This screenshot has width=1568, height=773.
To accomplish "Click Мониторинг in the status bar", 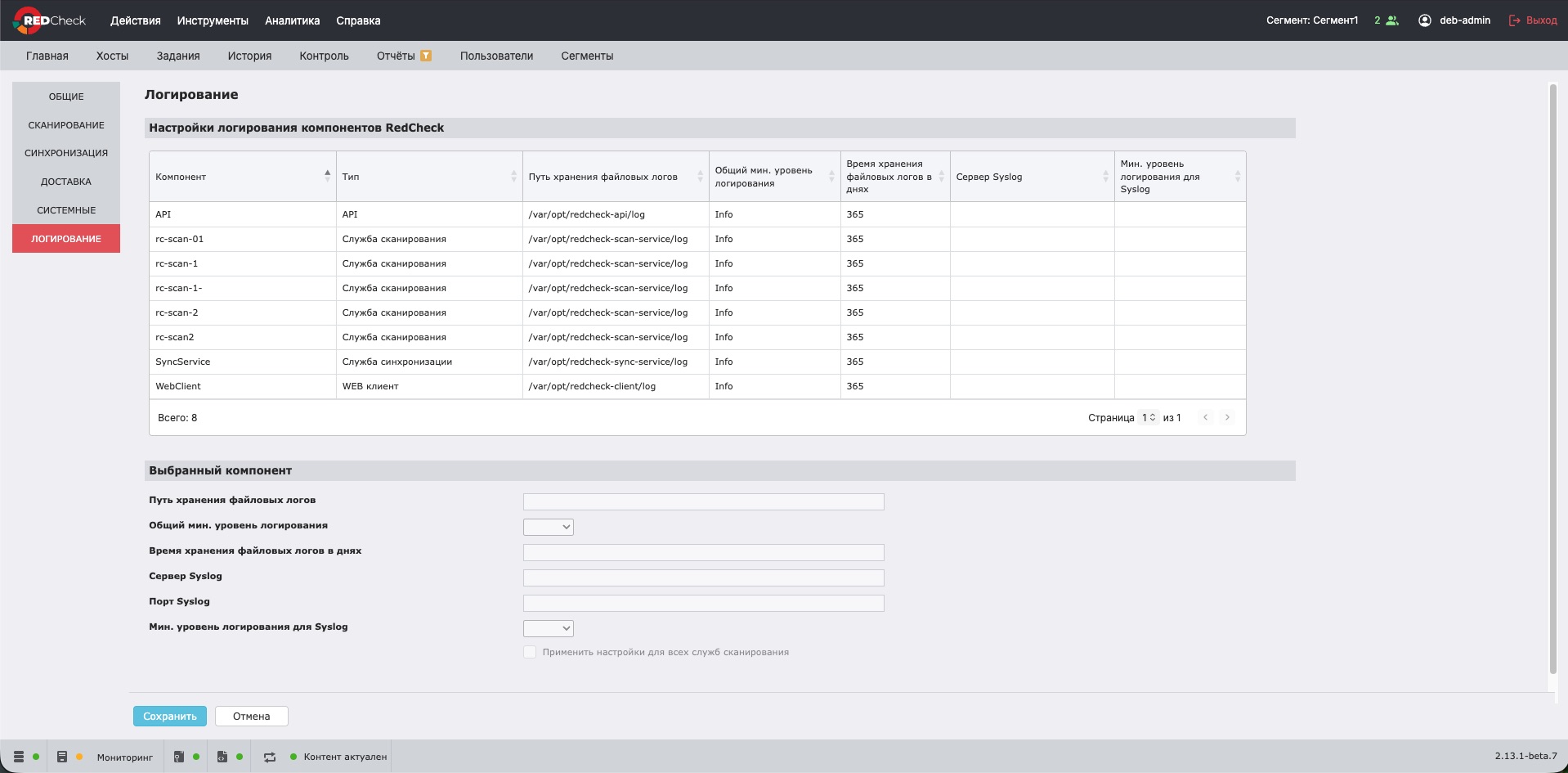I will [125, 757].
